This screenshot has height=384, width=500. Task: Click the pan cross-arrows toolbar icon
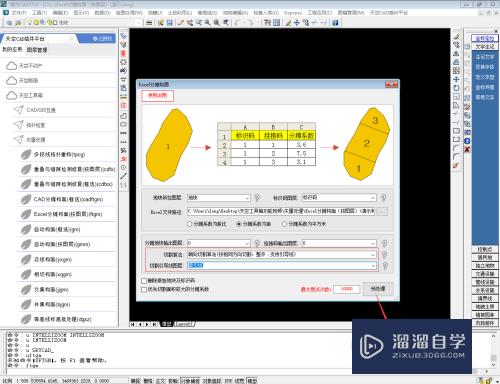click(x=297, y=23)
